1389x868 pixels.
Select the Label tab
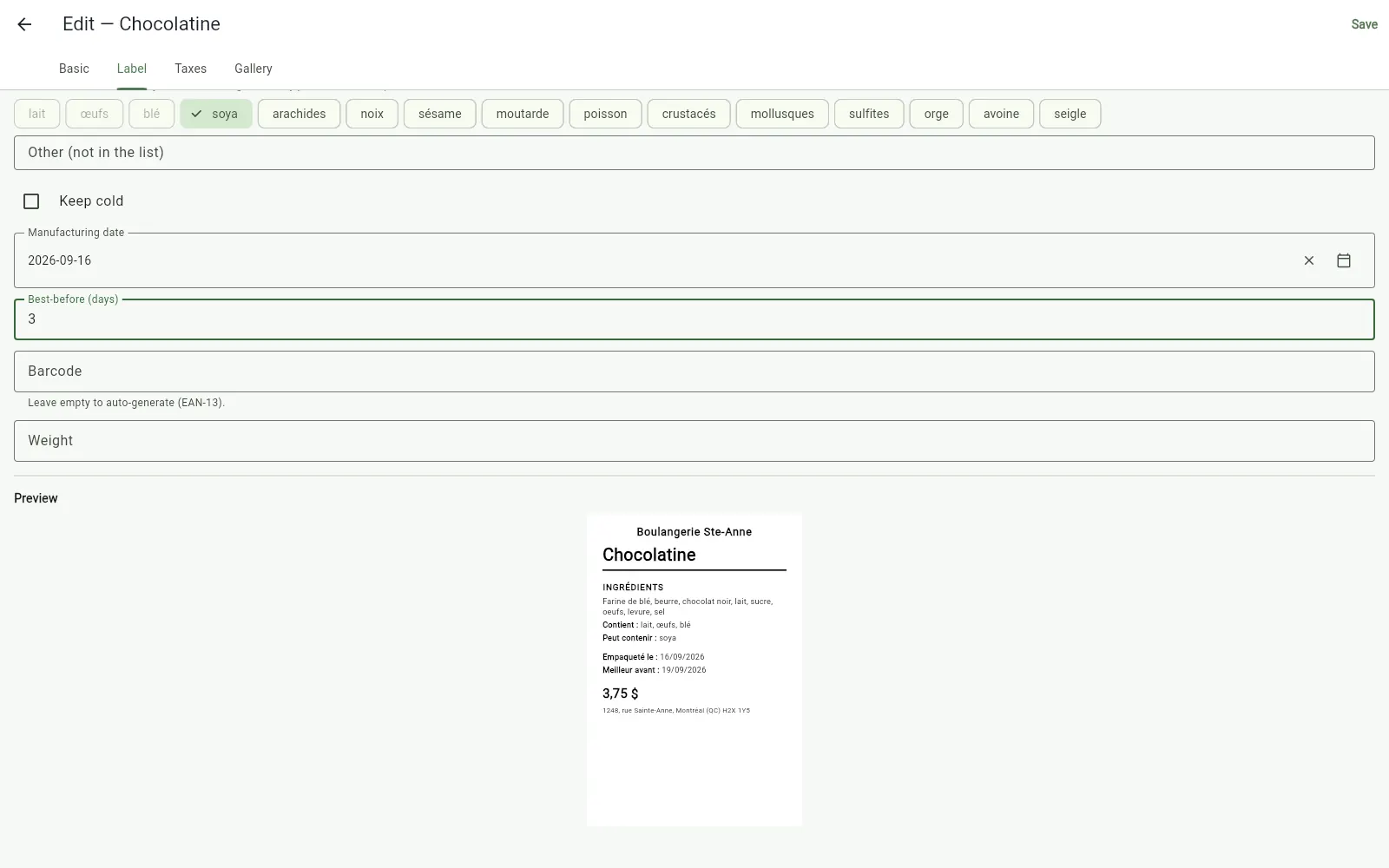click(132, 69)
